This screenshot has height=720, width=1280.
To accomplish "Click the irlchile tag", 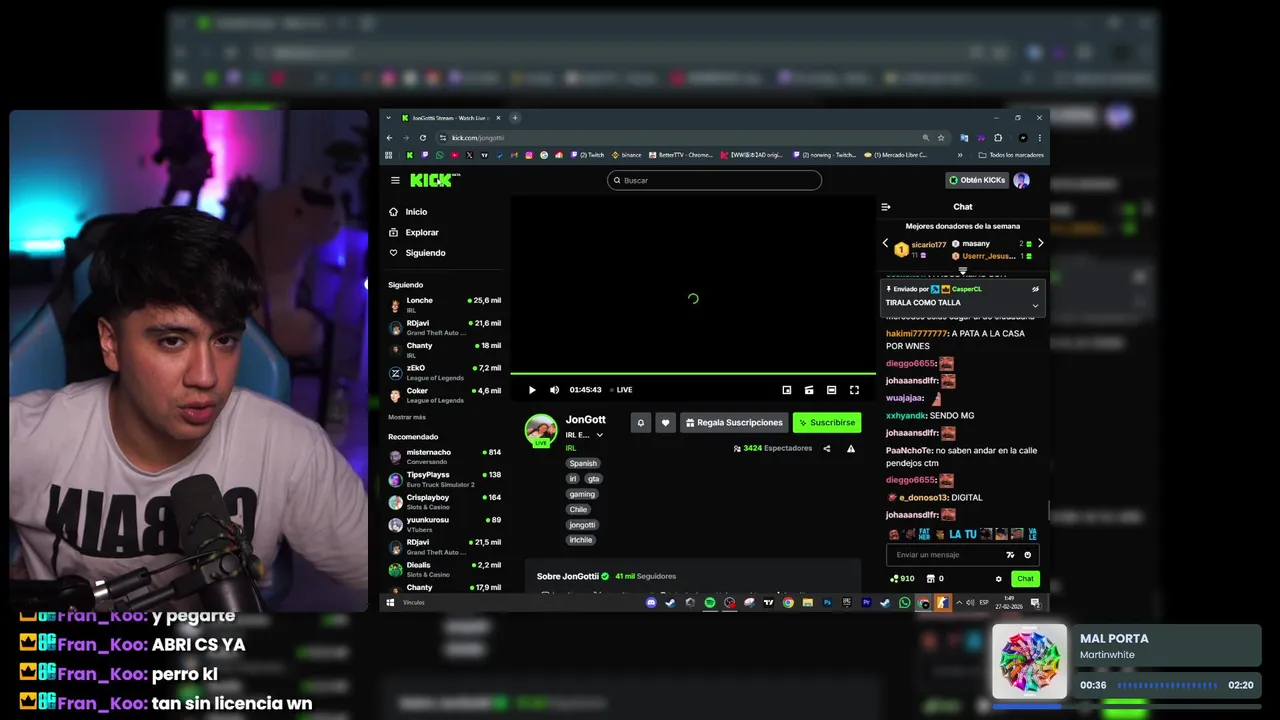I will point(581,540).
